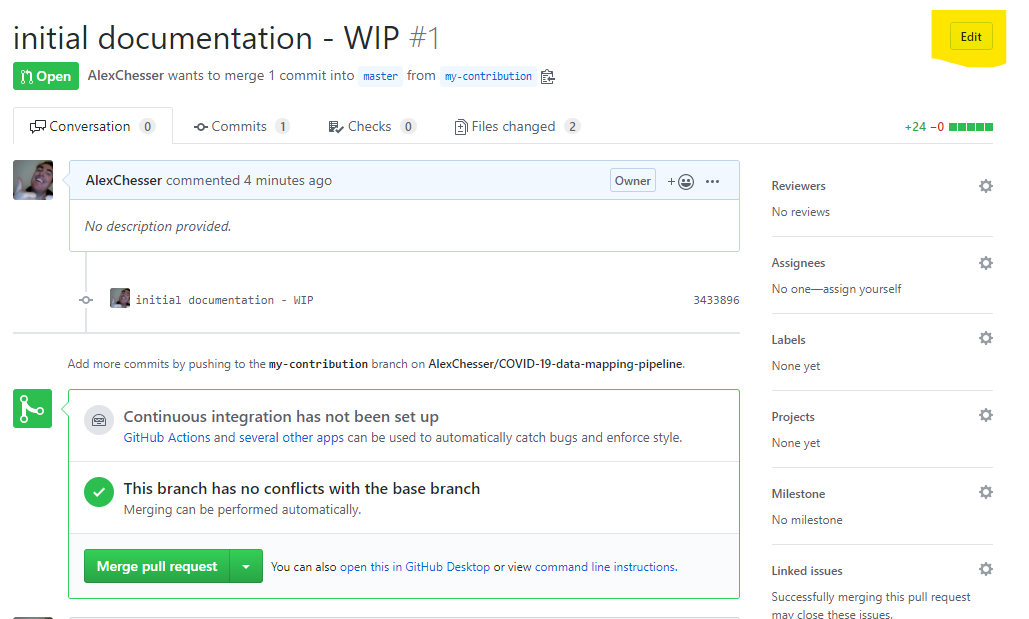Click the No description provided text

pos(158,226)
